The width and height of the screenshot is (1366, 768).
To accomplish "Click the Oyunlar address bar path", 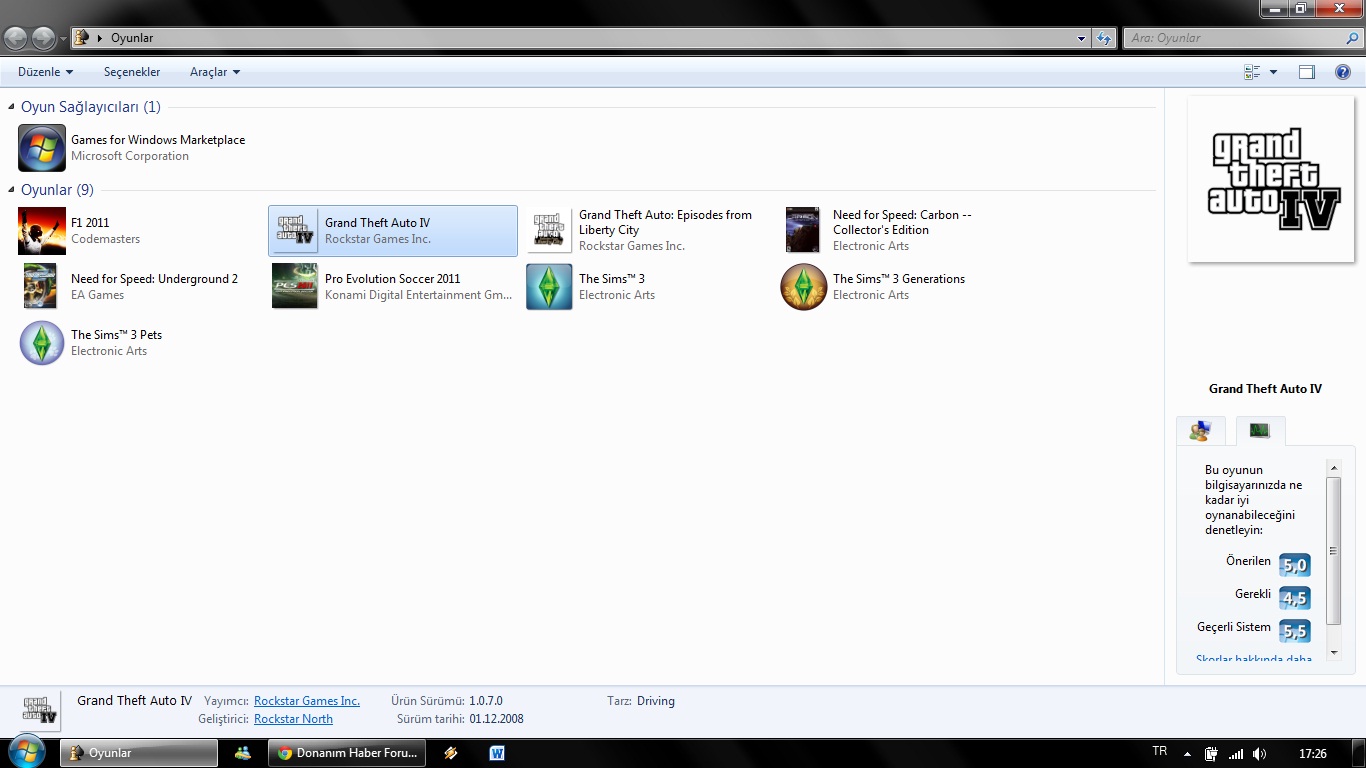I will pyautogui.click(x=132, y=38).
